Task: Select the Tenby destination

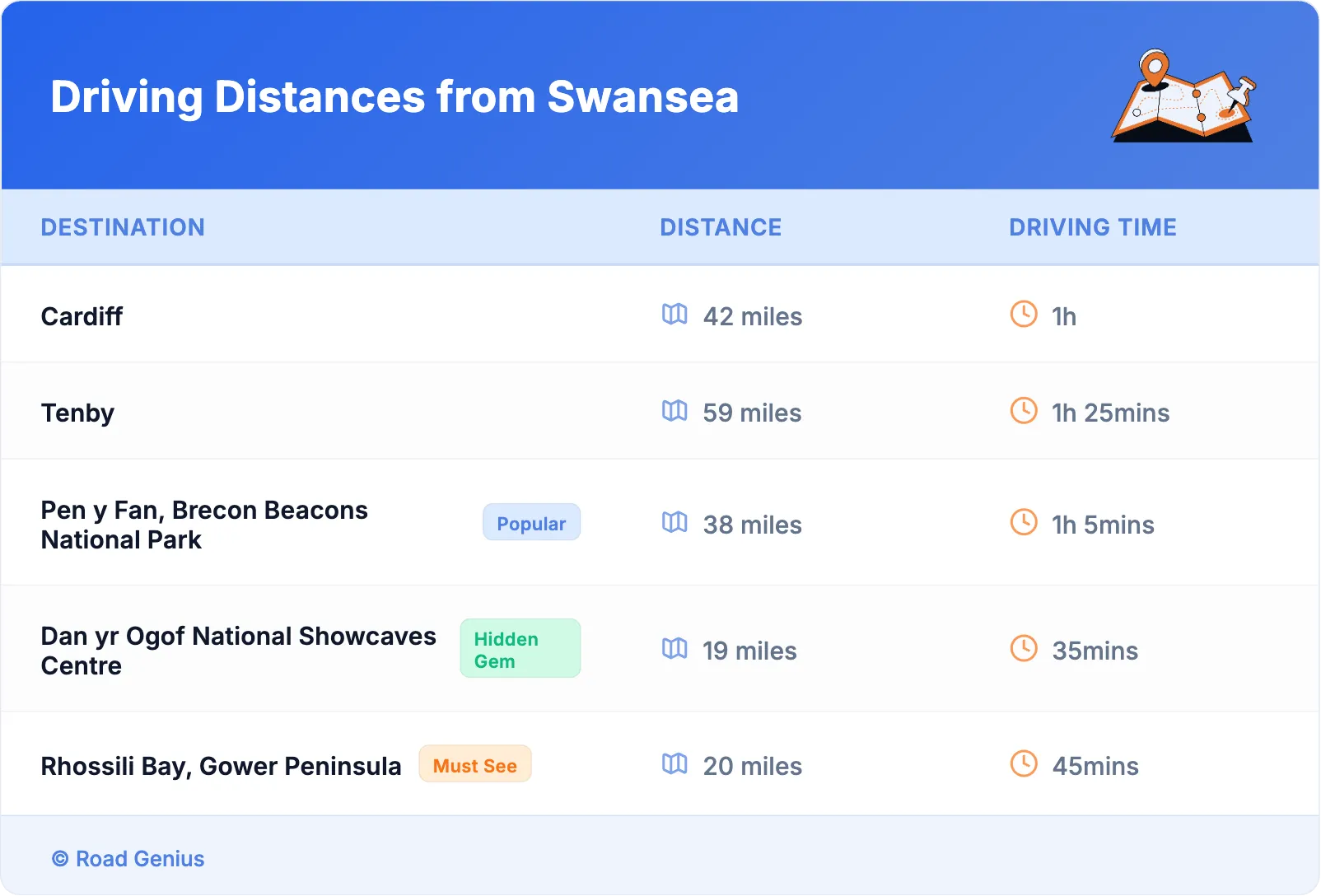Action: [77, 413]
